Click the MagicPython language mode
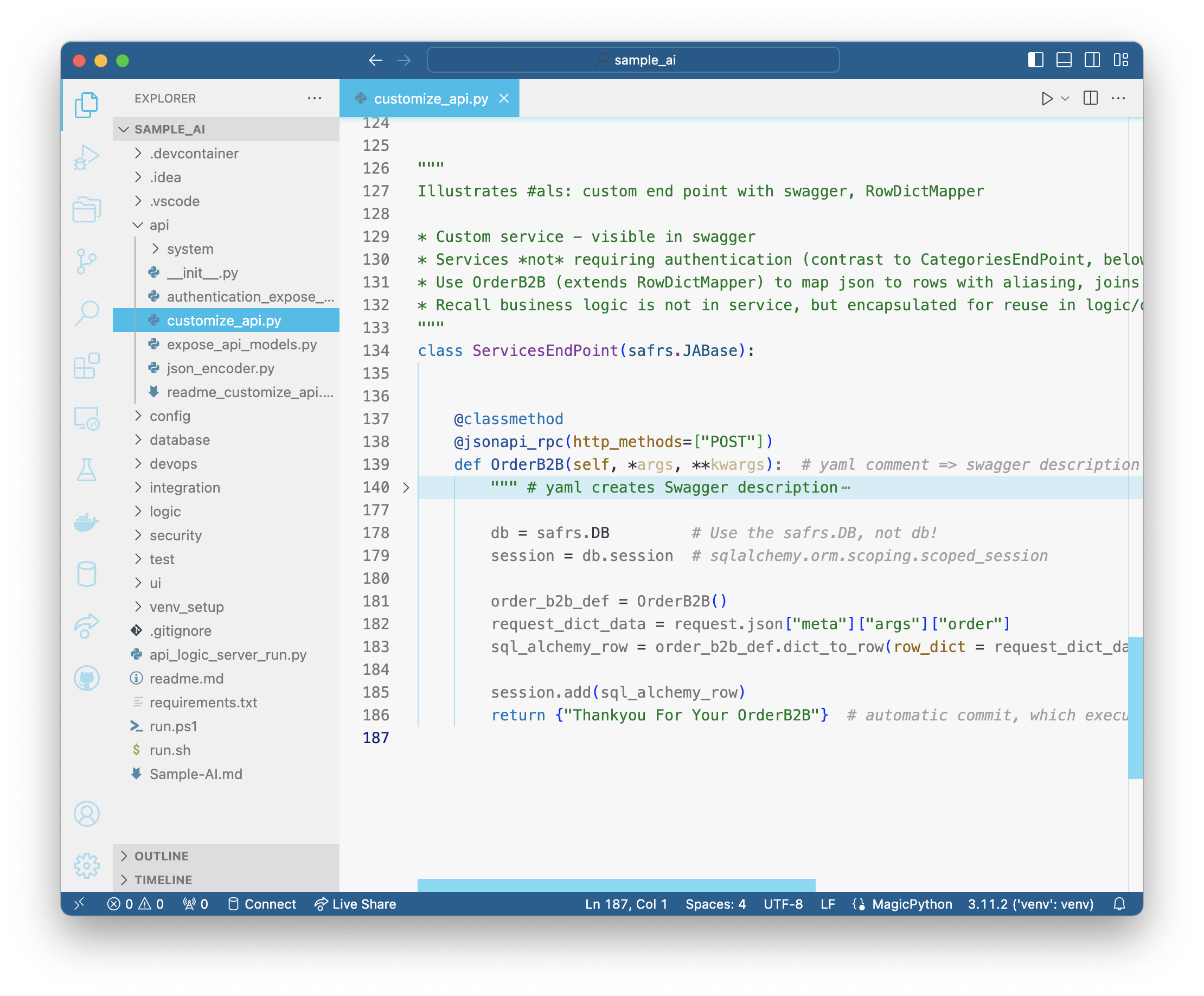 (911, 904)
